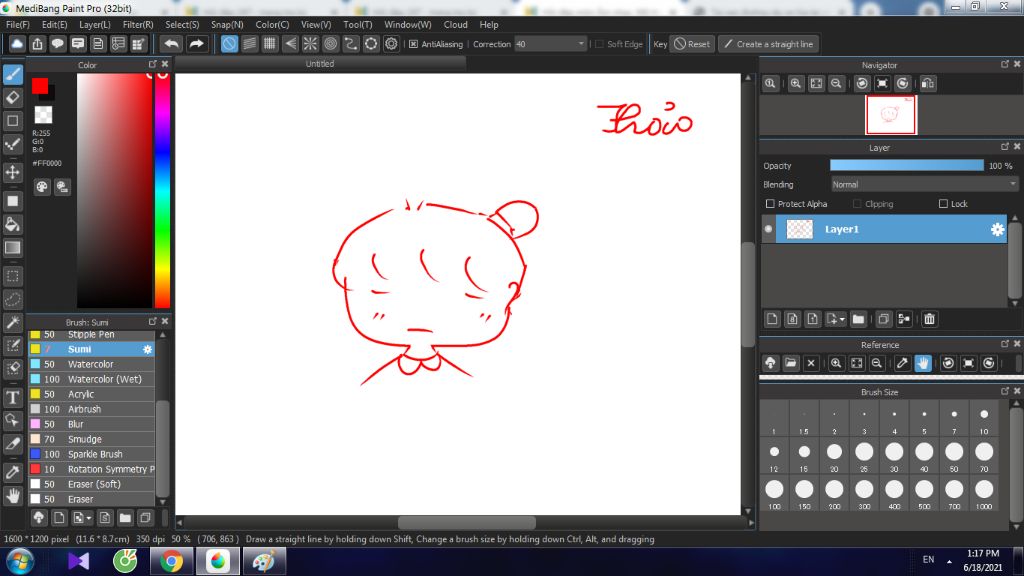Enable layer Lock checkbox
The height and width of the screenshot is (576, 1024).
click(x=943, y=204)
